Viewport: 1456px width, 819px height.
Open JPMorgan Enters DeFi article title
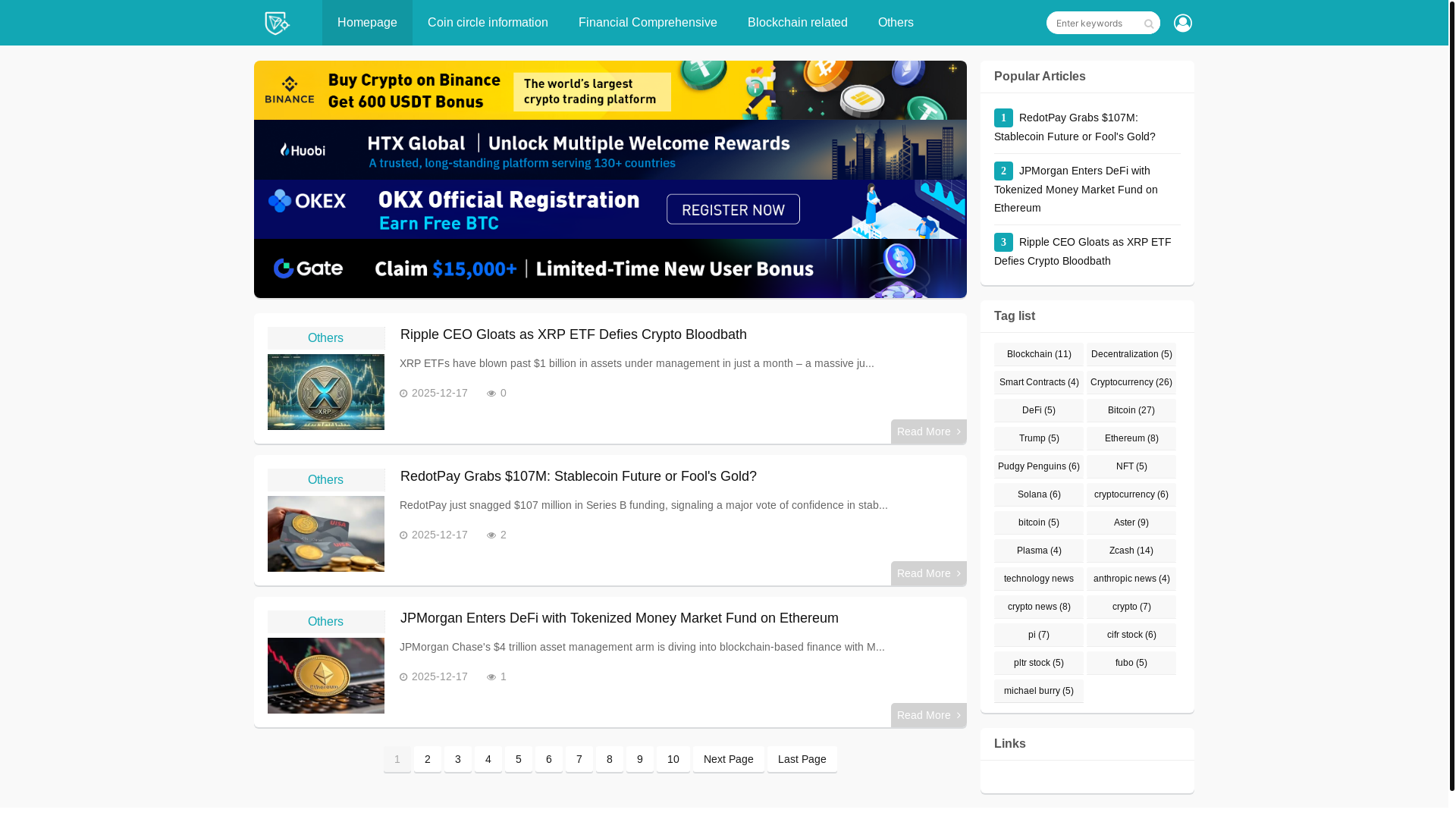[620, 618]
